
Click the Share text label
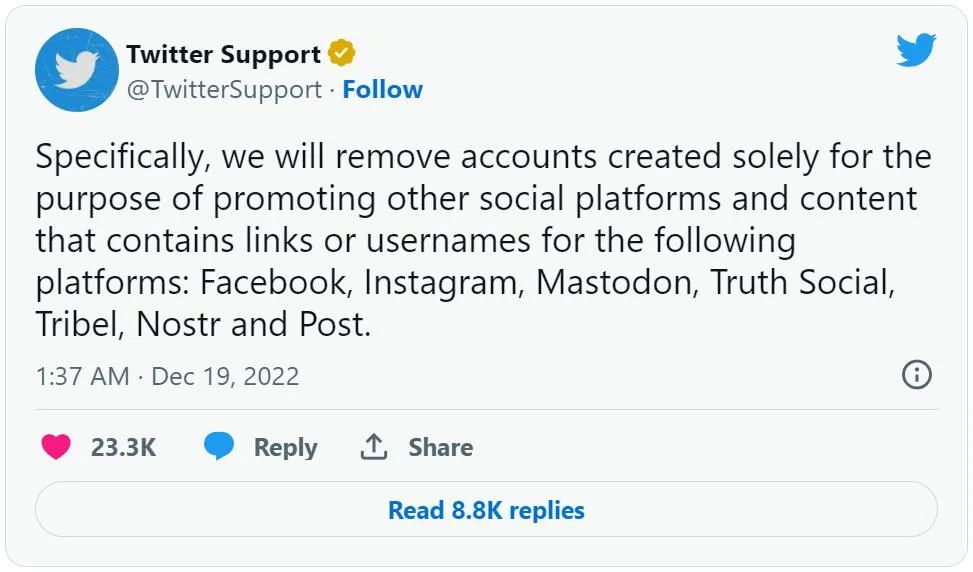(x=441, y=447)
